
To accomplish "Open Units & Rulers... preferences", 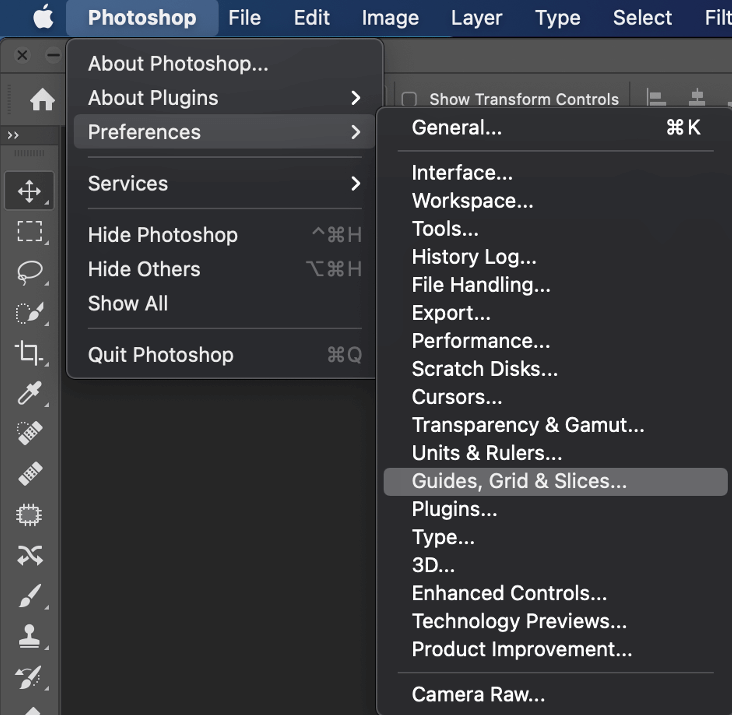I will click(556, 453).
